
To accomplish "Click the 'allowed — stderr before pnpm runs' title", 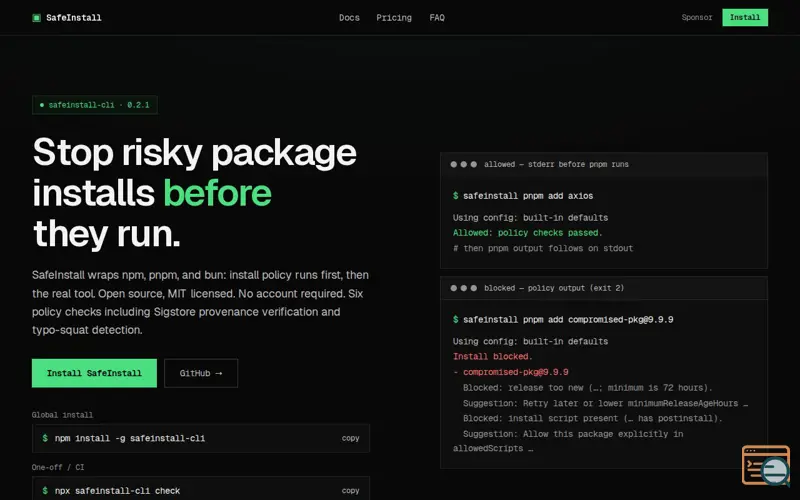I will [x=556, y=164].
